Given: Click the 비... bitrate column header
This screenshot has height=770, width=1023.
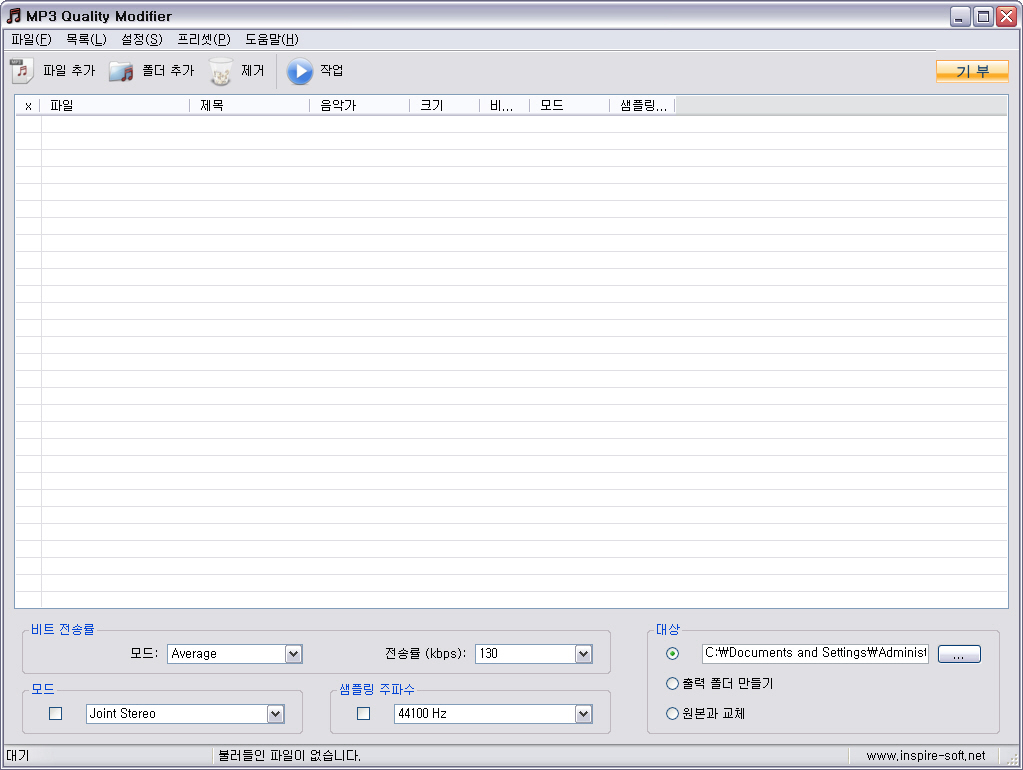Looking at the screenshot, I should (504, 106).
